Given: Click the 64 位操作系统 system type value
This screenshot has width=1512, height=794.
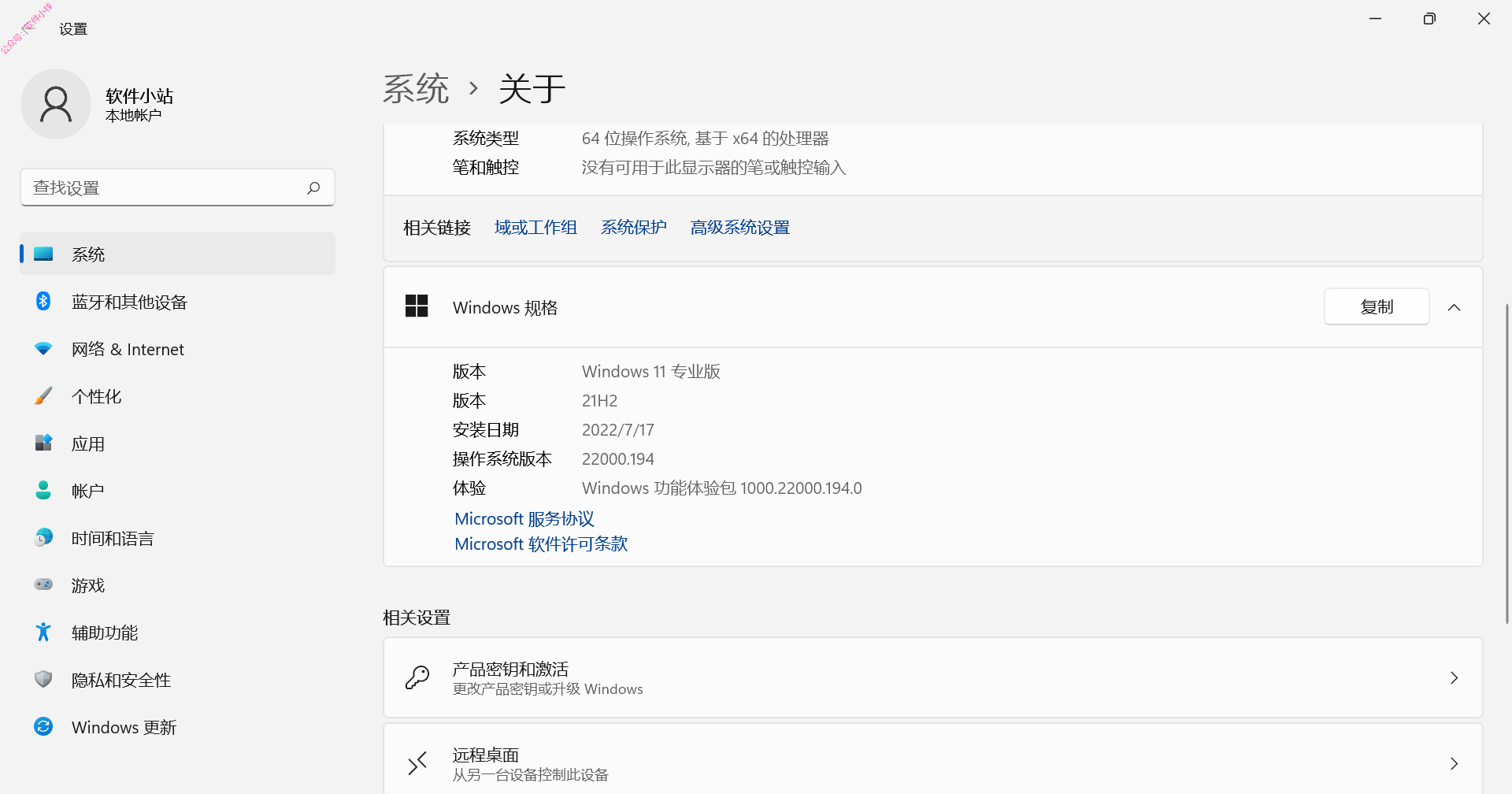Looking at the screenshot, I should pos(706,139).
